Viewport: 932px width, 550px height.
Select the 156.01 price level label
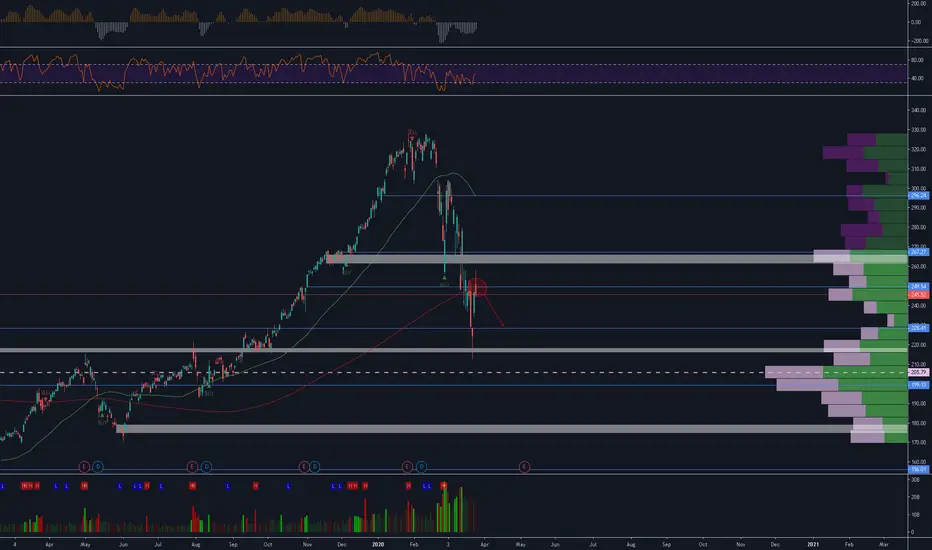click(x=918, y=470)
